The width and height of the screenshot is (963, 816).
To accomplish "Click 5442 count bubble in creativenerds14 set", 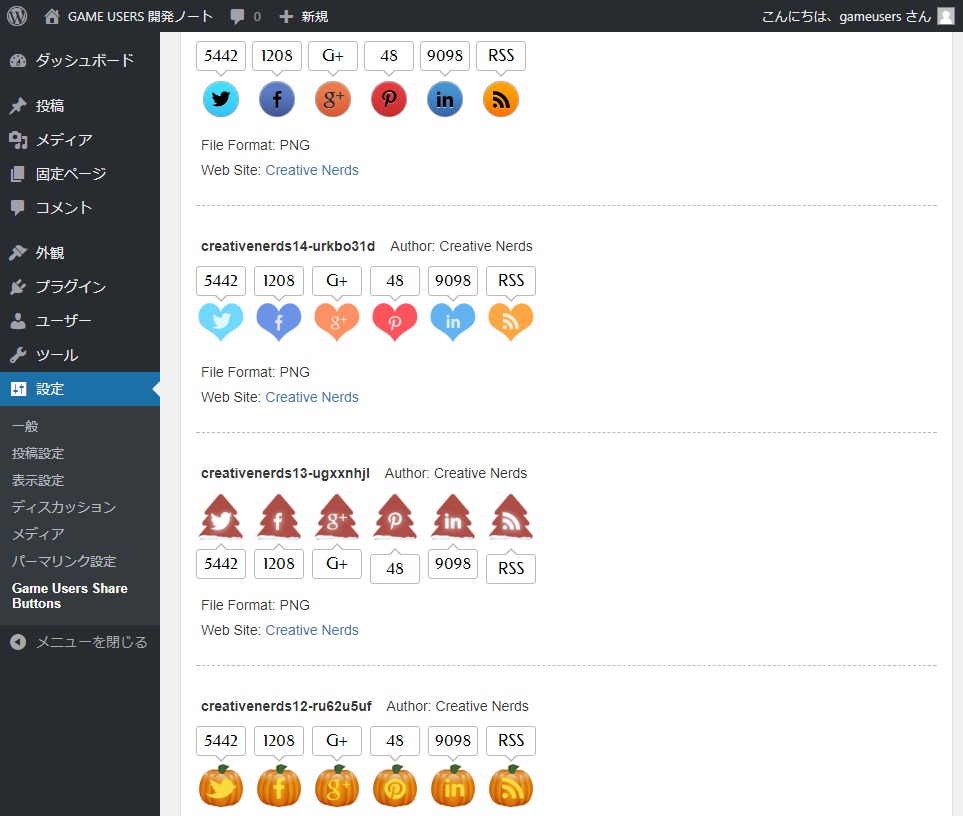I will pos(221,281).
